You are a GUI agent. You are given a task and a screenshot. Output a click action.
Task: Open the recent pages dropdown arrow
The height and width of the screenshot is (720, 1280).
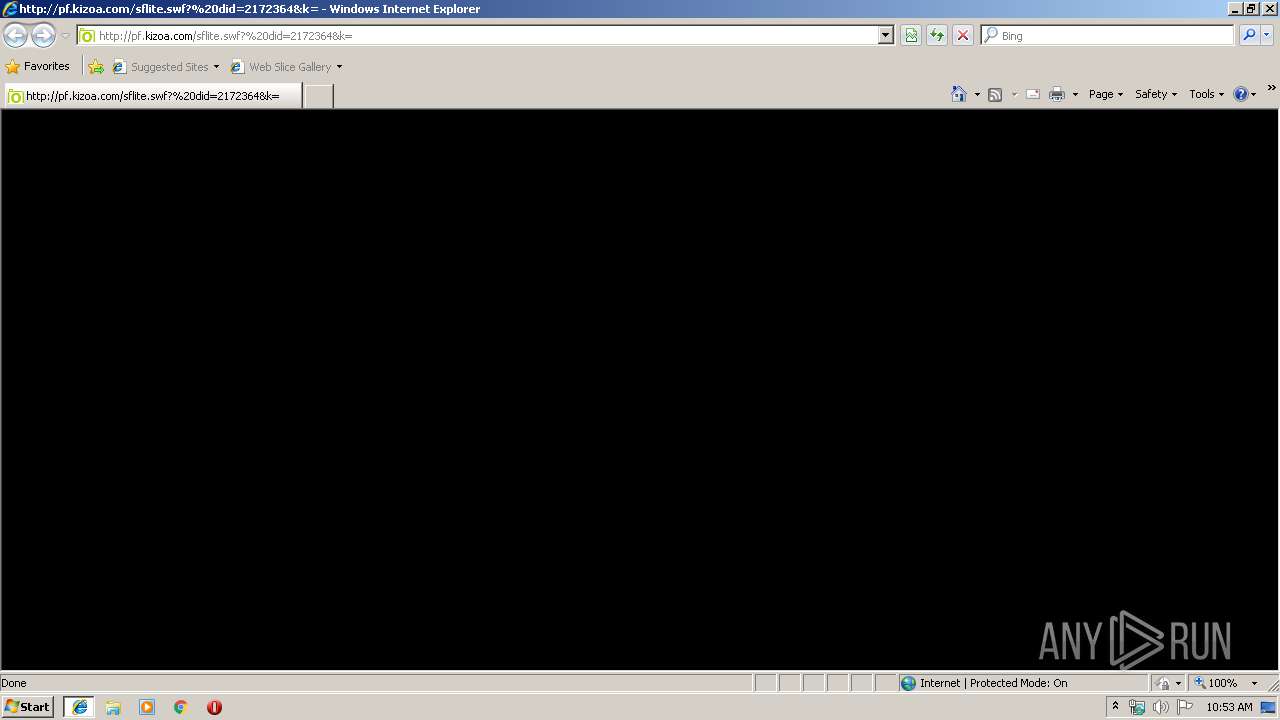(65, 36)
